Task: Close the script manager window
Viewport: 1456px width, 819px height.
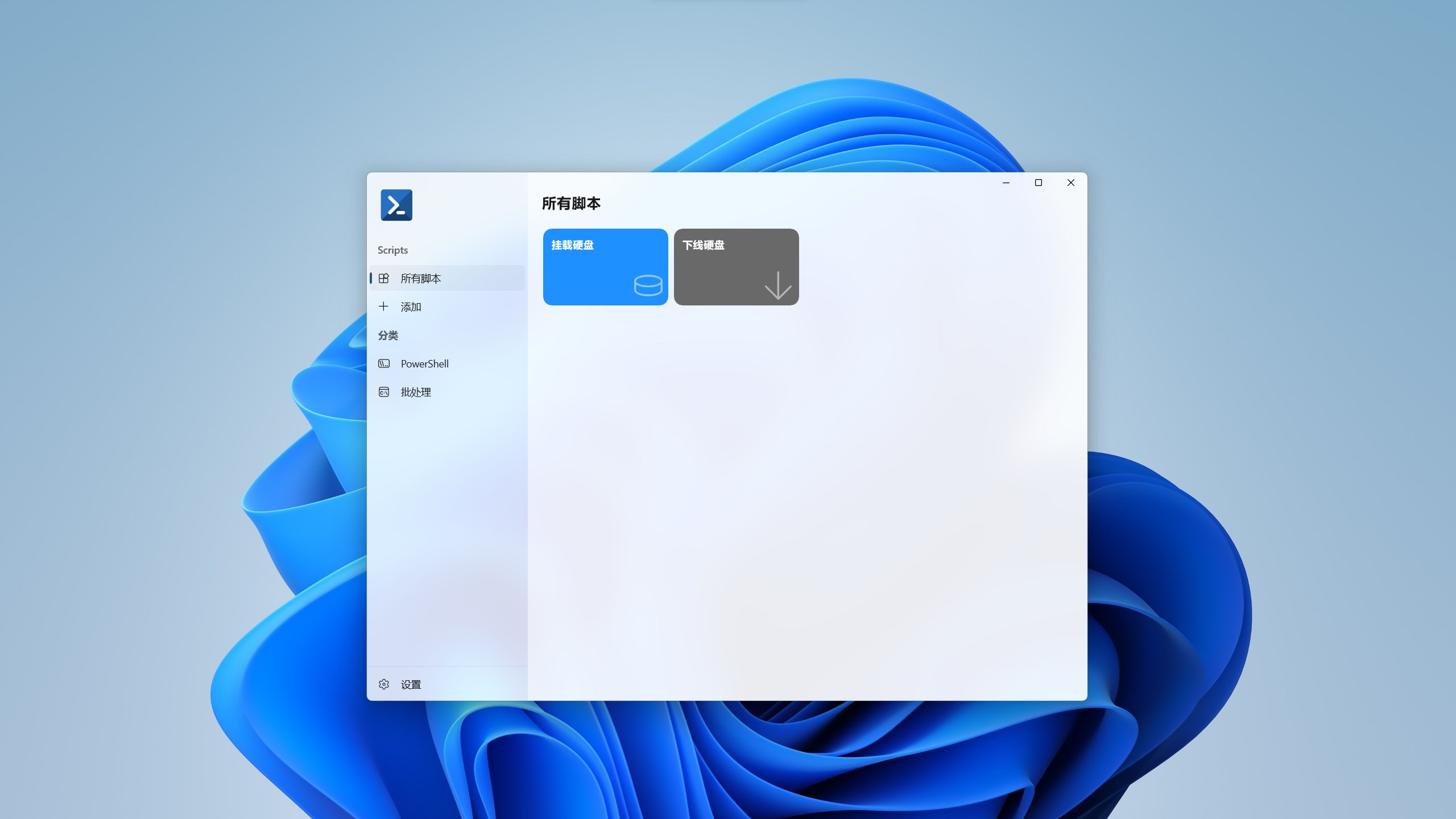Action: point(1071,183)
